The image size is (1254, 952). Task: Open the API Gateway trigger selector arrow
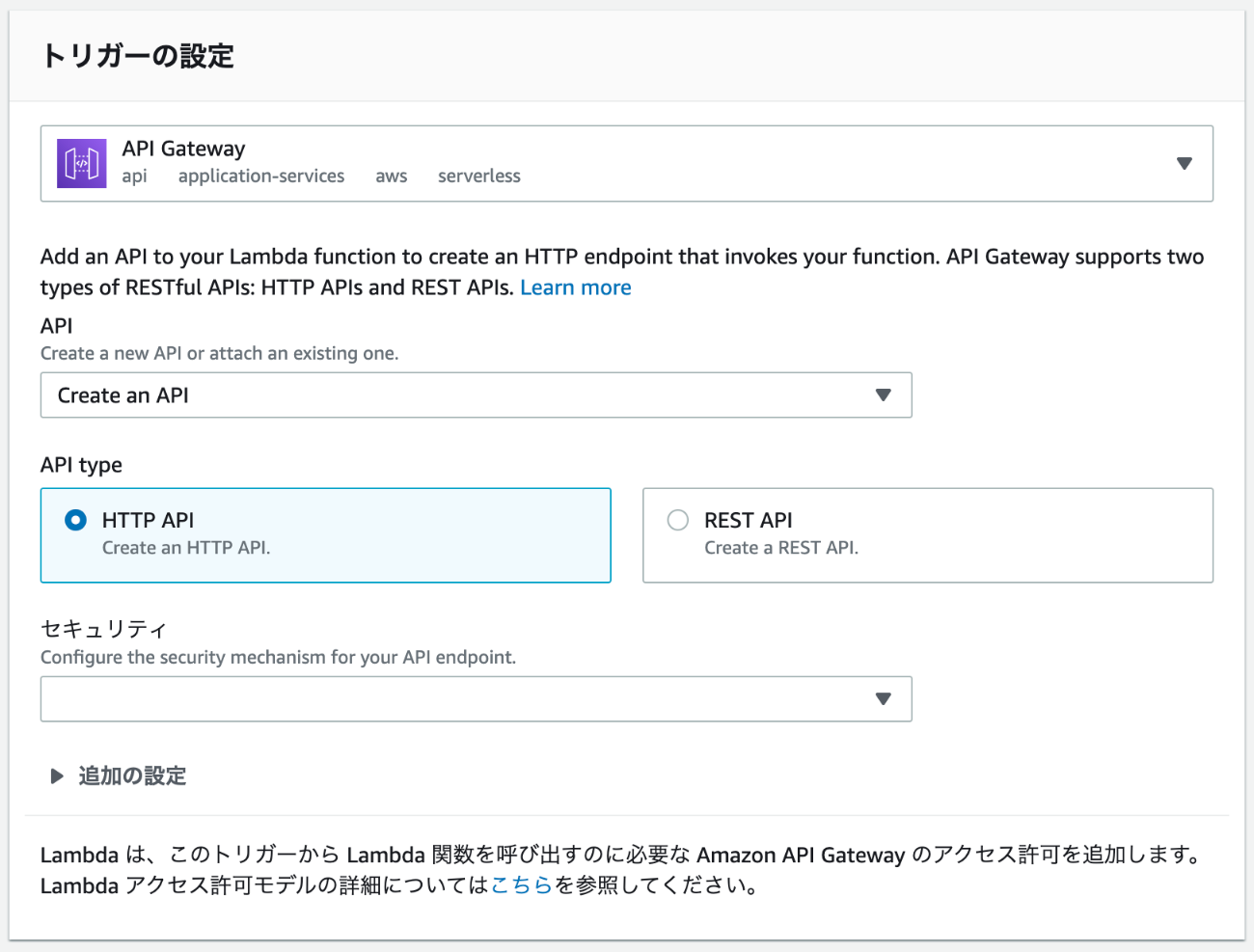tap(1184, 163)
